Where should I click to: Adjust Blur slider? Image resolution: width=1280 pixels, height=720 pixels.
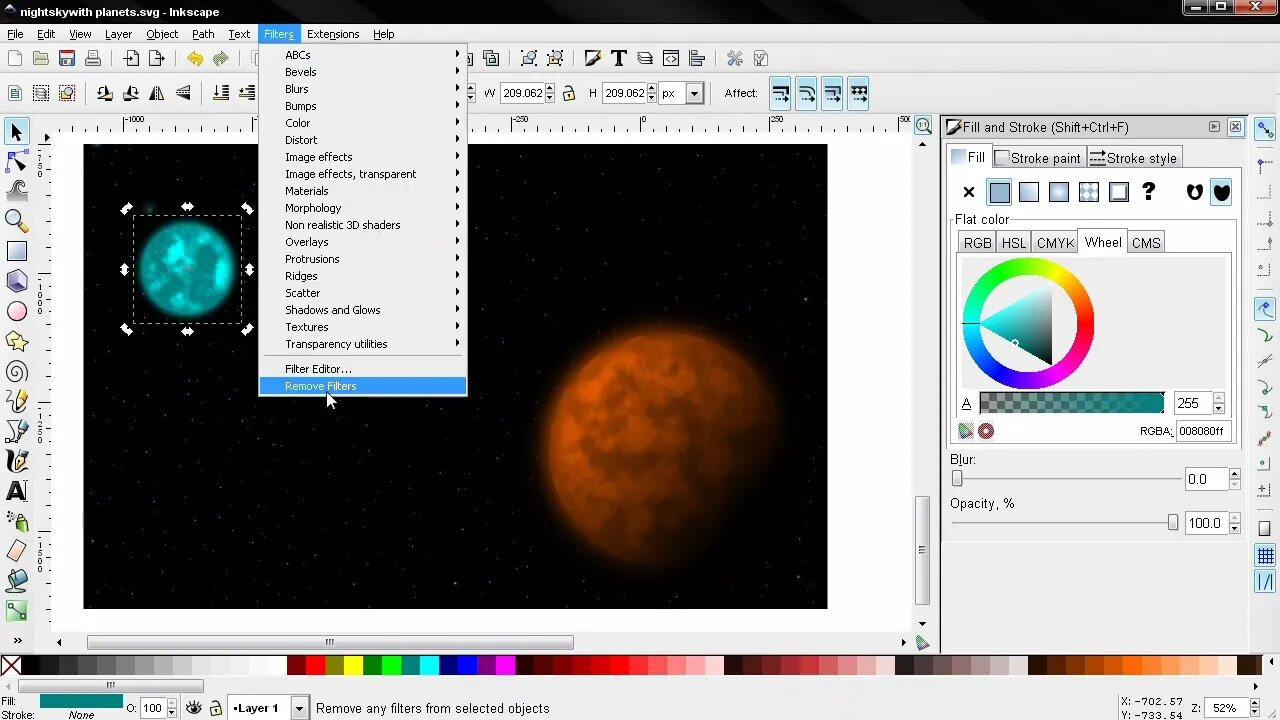click(x=1065, y=479)
